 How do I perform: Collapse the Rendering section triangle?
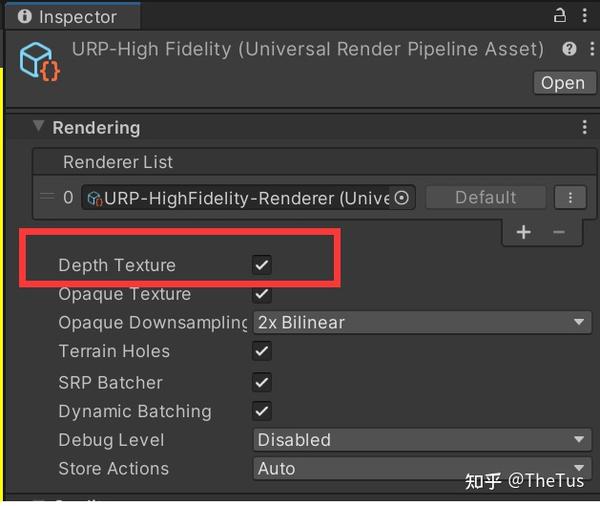click(39, 127)
